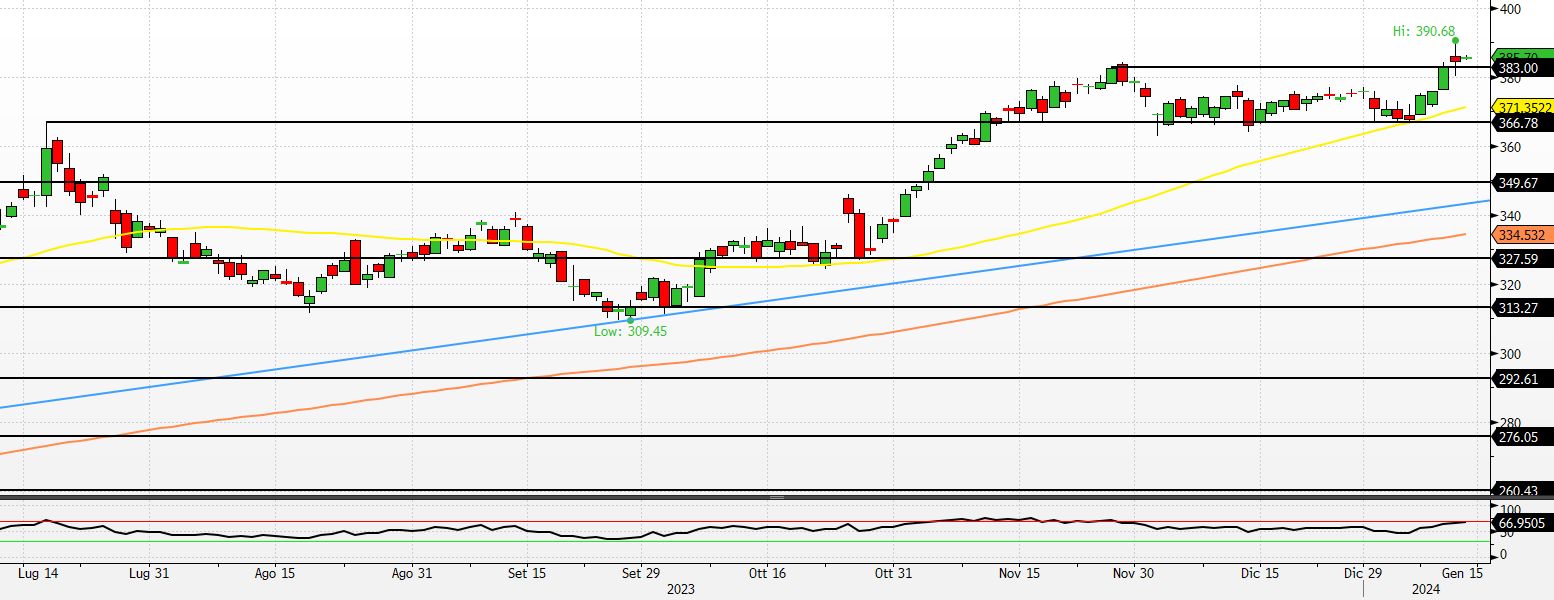Click the 'Ago 15' date label
This screenshot has width=1554, height=600.
pos(274,574)
